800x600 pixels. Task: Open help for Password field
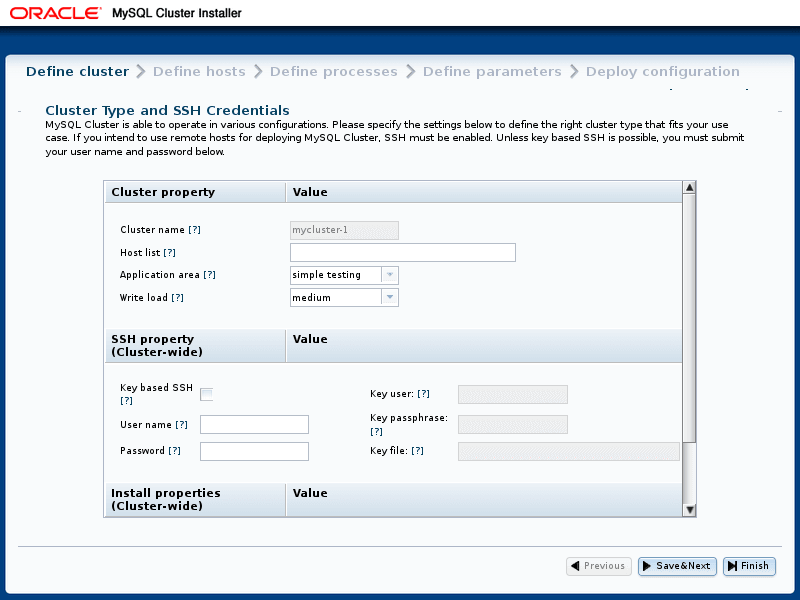pyautogui.click(x=174, y=451)
